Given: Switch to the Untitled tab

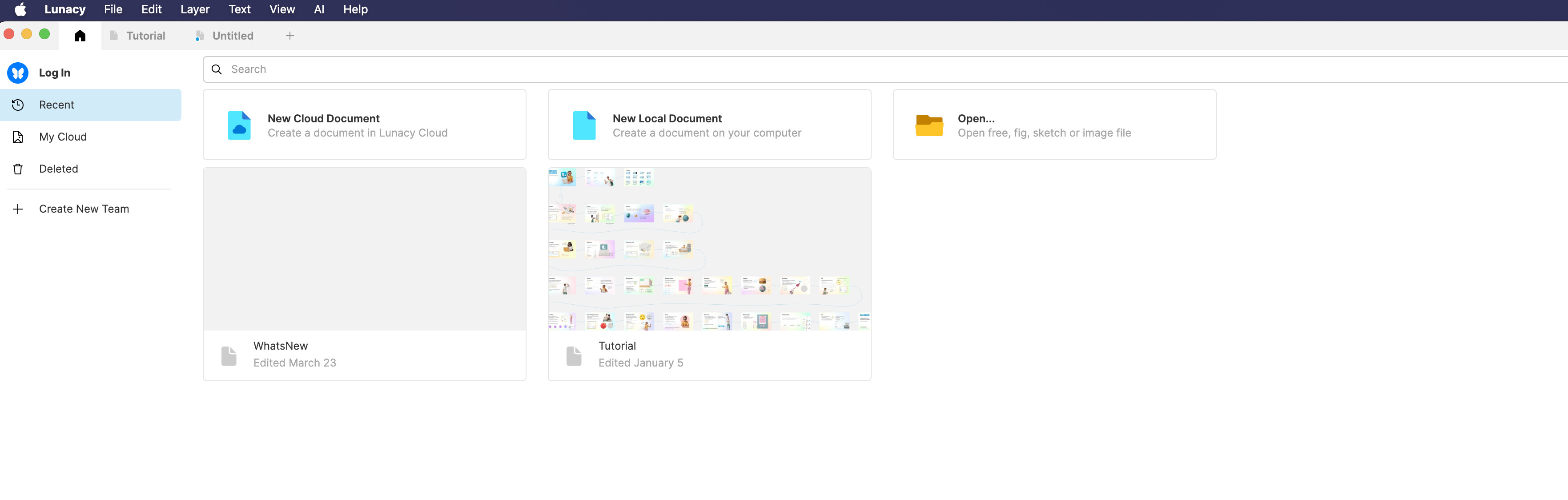Looking at the screenshot, I should (224, 36).
